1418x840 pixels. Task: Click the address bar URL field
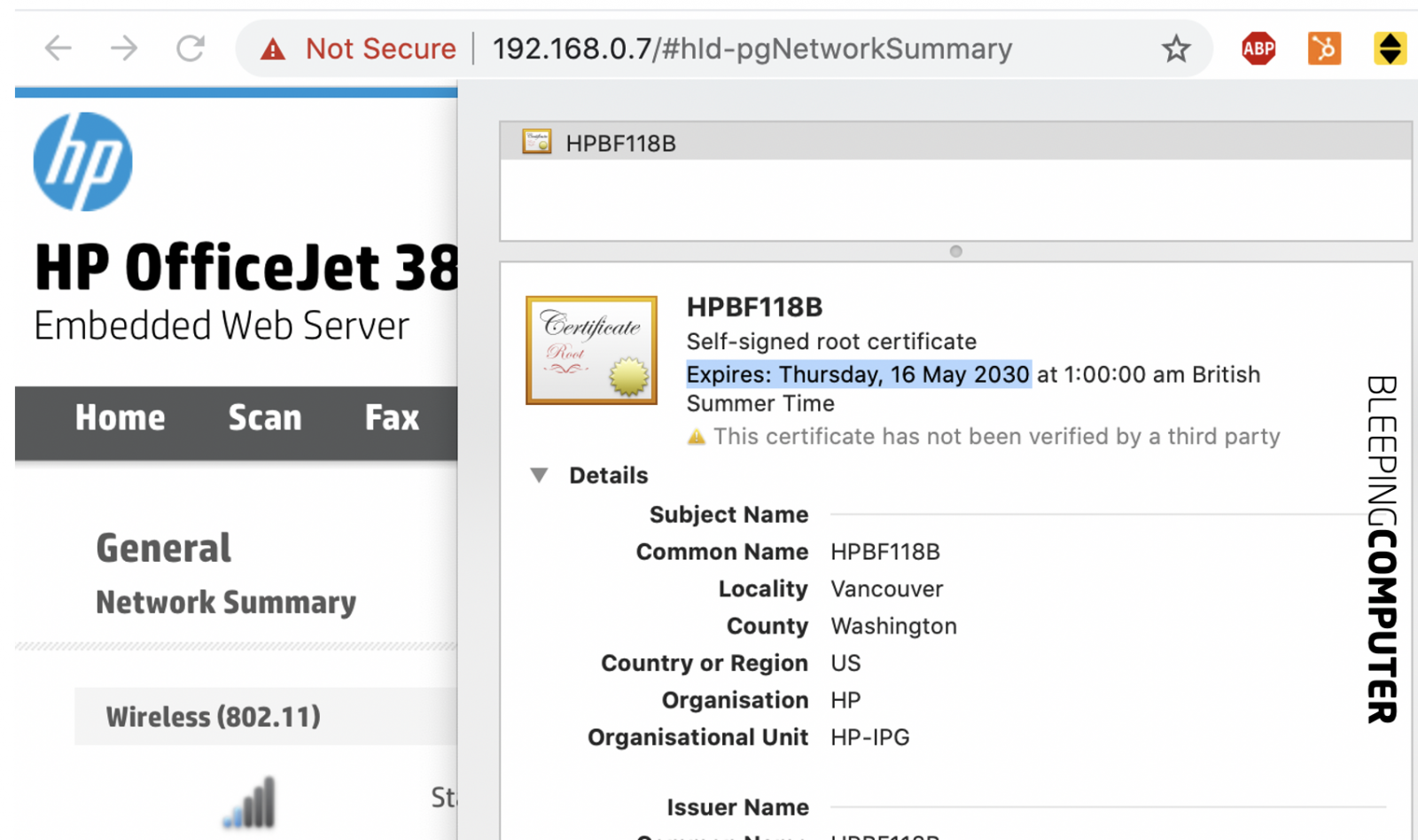coord(753,49)
